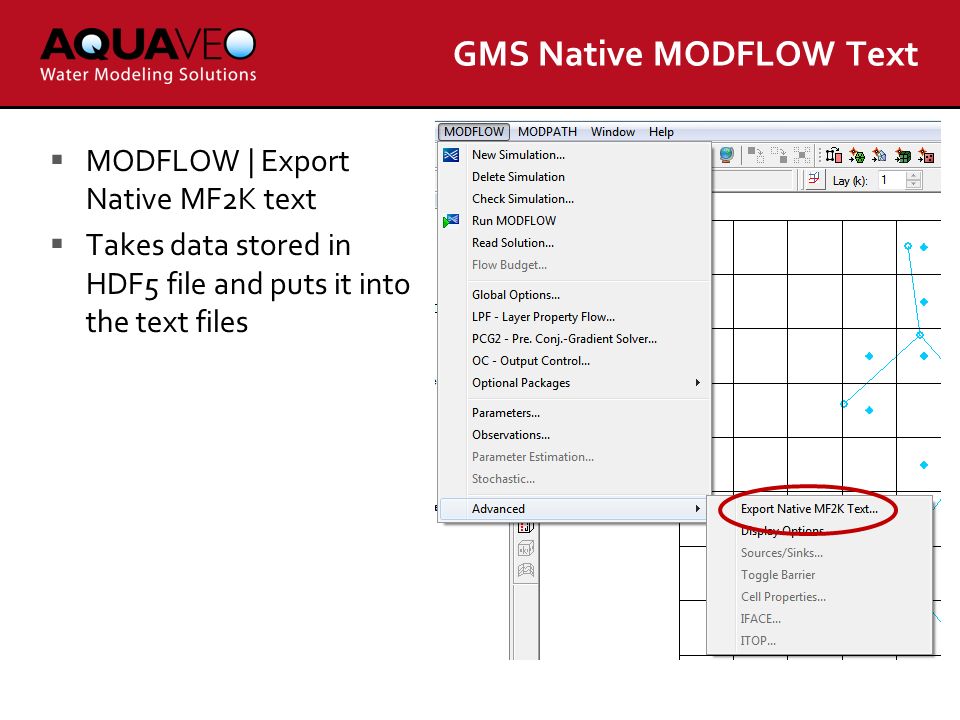Click the Run MODFLOW green arrow icon

point(451,221)
